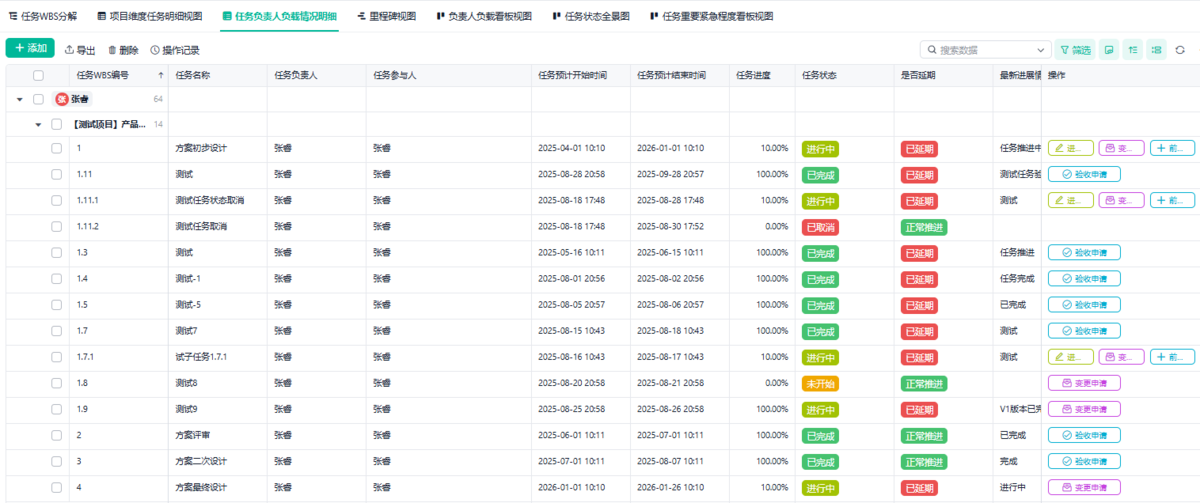Click 验收申请 for task 1.4
The width and height of the screenshot is (1200, 503).
pyautogui.click(x=1084, y=278)
